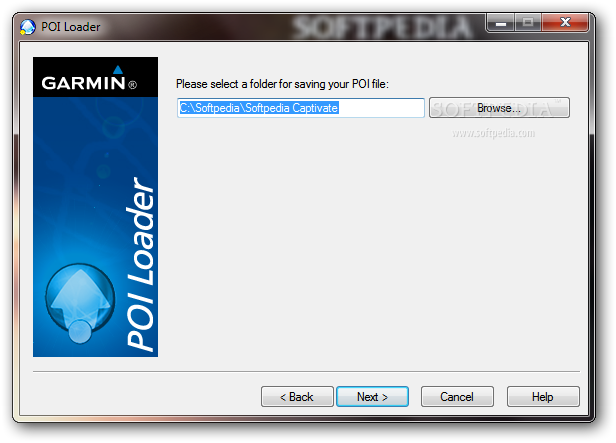Click the folder path input field
Screen dimensions: 616x443
(x=301, y=108)
